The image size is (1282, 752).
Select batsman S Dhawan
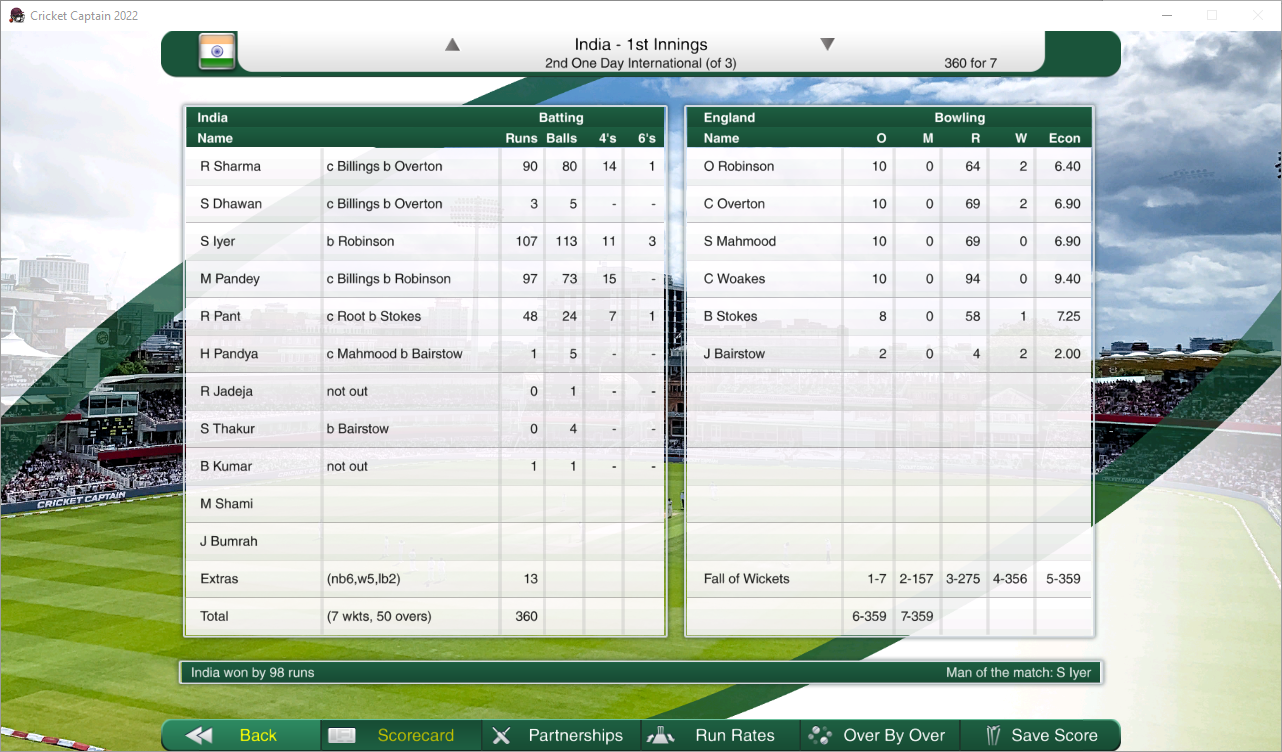tap(231, 204)
